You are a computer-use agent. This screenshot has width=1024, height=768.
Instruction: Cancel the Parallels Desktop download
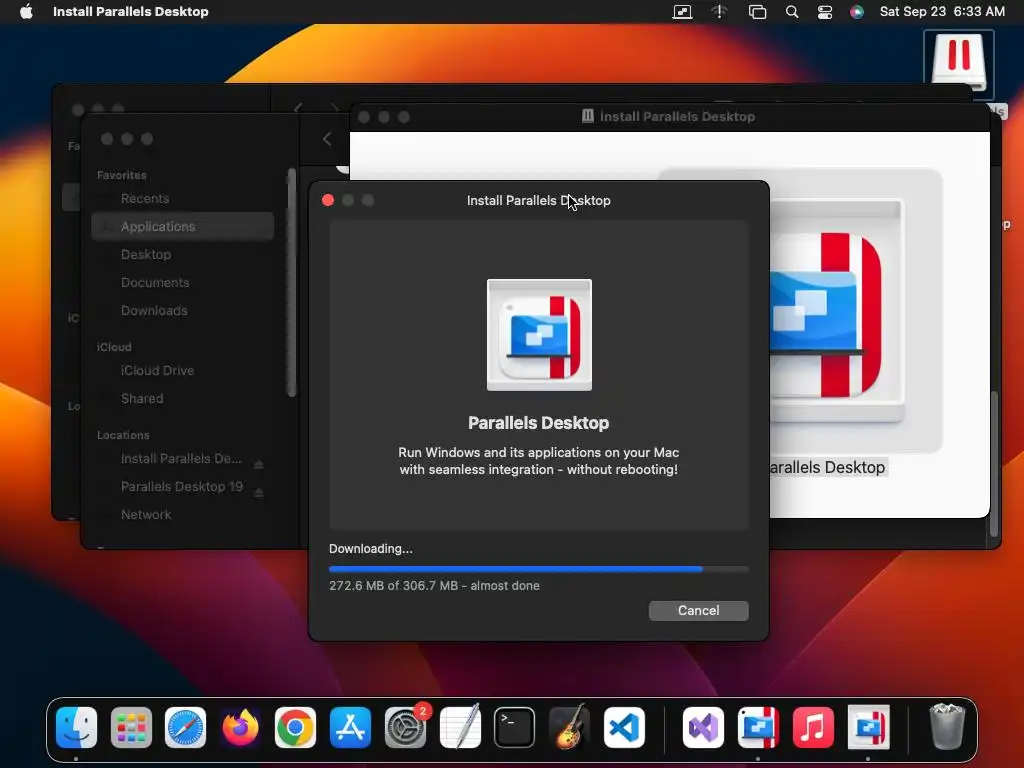[698, 611]
